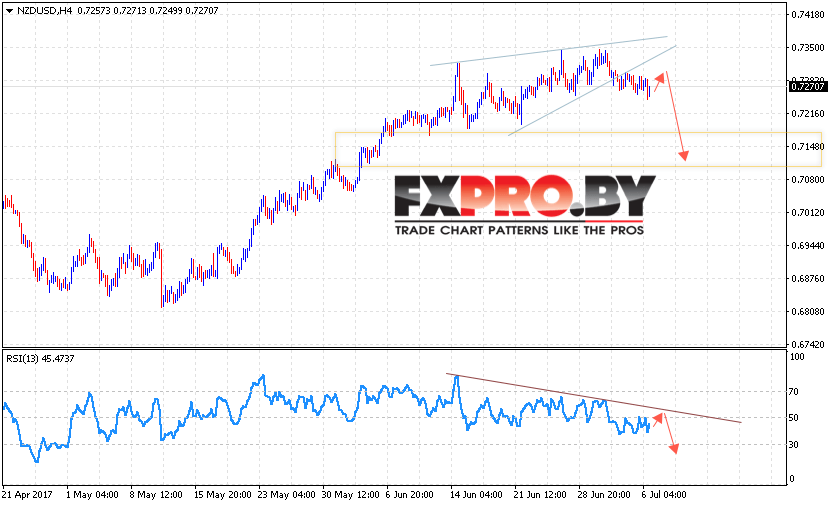Click the 15 May 20:00 time label

(223, 495)
